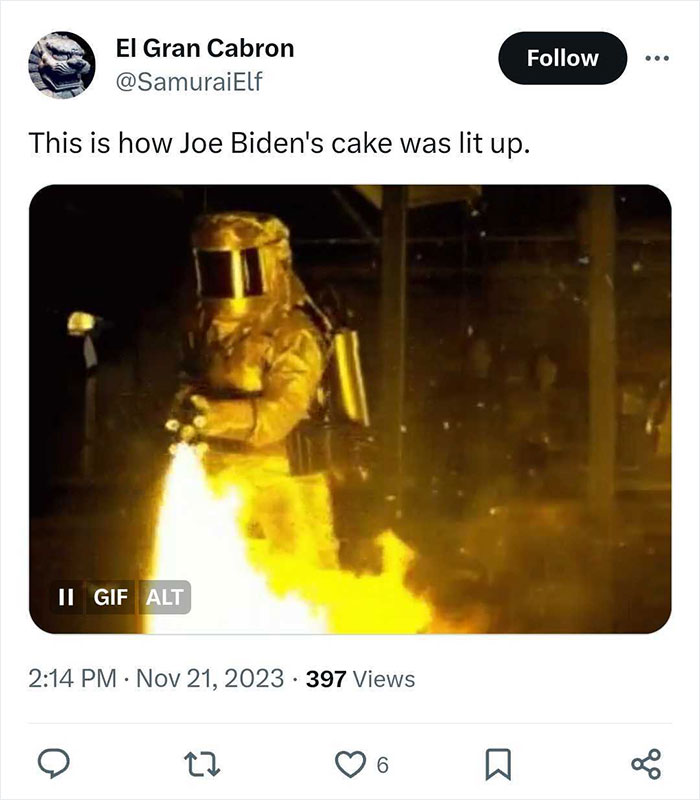Follow El Gran Cabron's account
Viewport: 700px width, 800px height.
click(x=562, y=57)
